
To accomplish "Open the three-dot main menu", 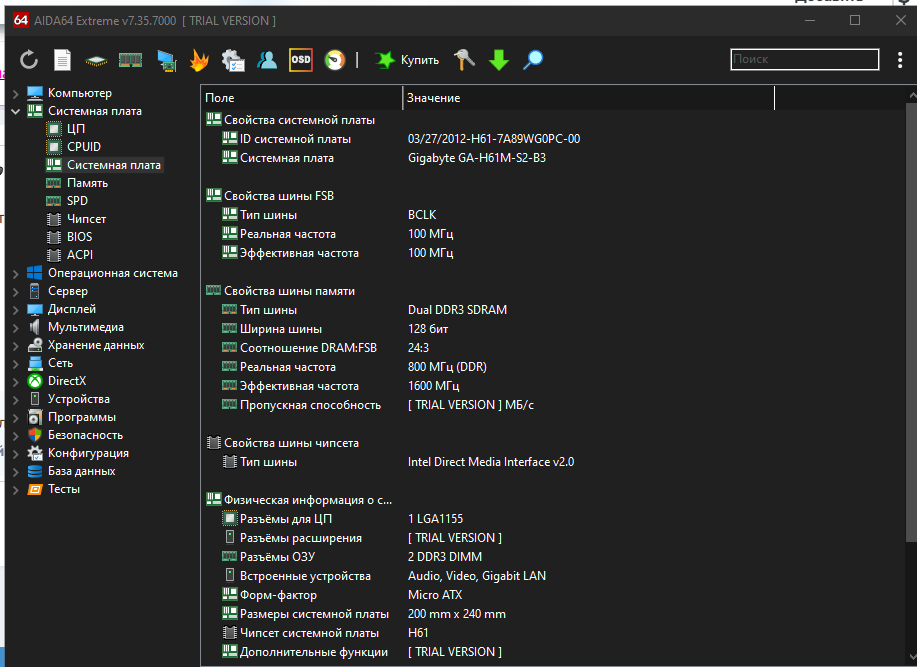I will click(900, 60).
